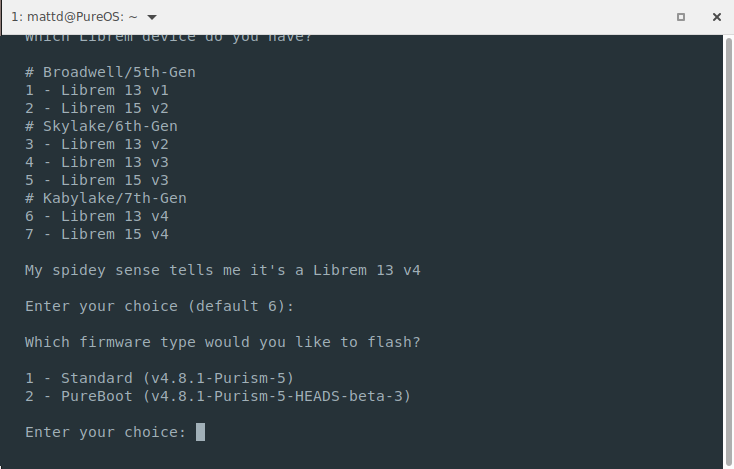Select the mattd@PureOS terminal tab title
Viewport: 734px width, 469px height.
point(74,17)
